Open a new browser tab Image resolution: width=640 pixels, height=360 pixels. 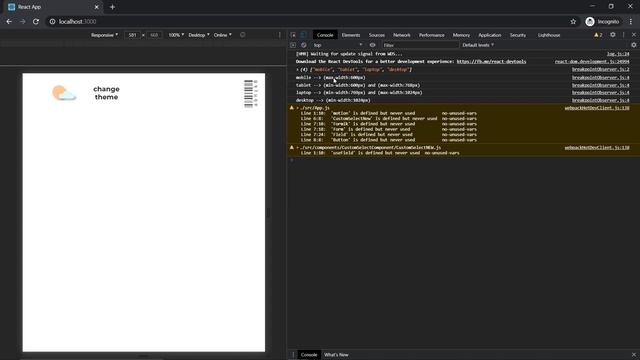(112, 7)
